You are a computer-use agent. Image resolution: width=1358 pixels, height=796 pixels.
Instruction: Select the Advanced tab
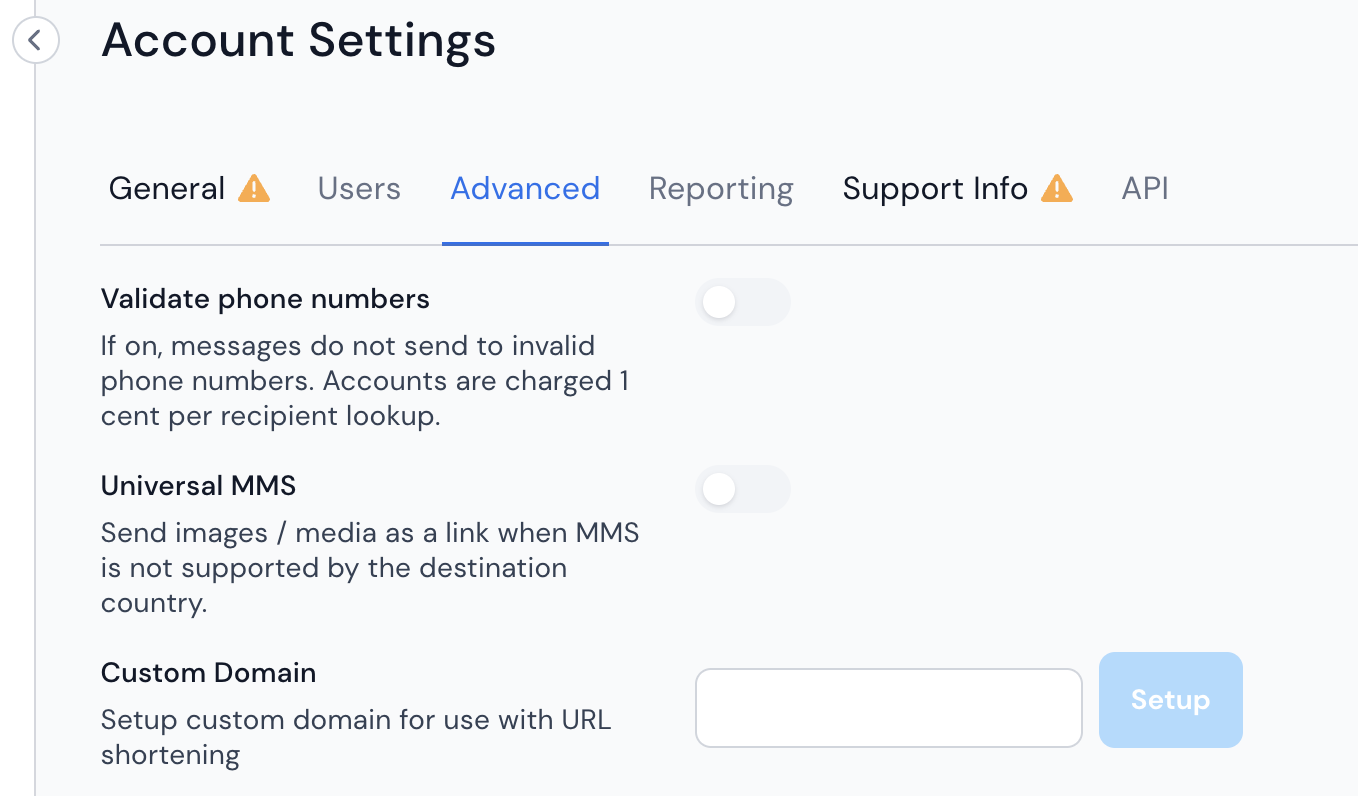point(525,188)
